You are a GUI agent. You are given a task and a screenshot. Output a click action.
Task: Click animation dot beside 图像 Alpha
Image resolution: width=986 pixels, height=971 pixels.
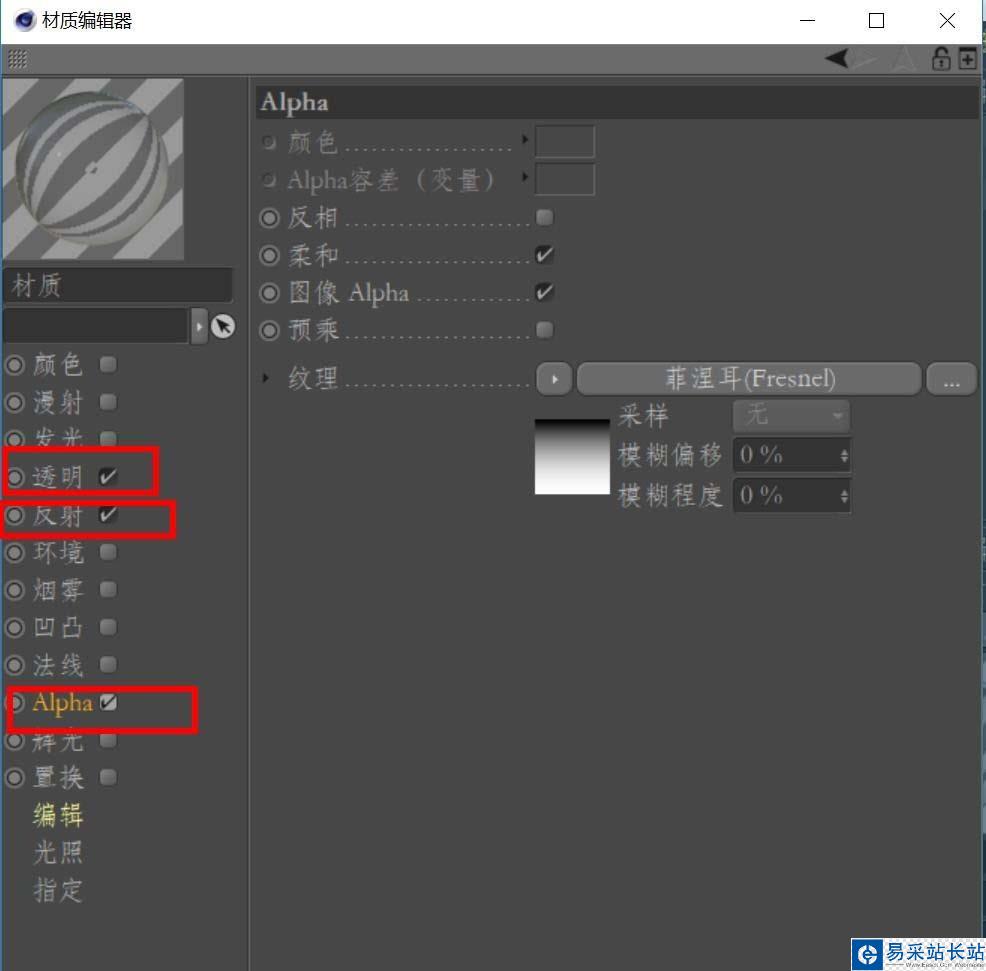pos(269,292)
